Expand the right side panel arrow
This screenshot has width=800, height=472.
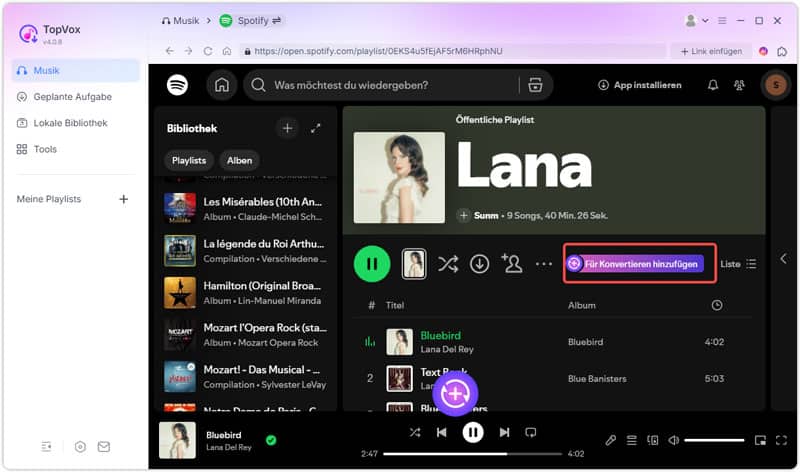[x=783, y=259]
